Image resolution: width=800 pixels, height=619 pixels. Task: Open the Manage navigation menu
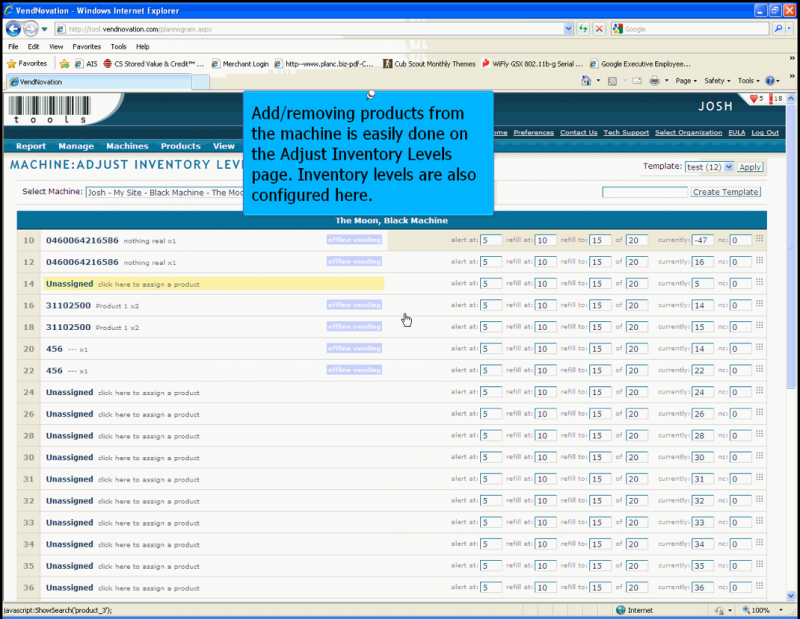point(76,146)
